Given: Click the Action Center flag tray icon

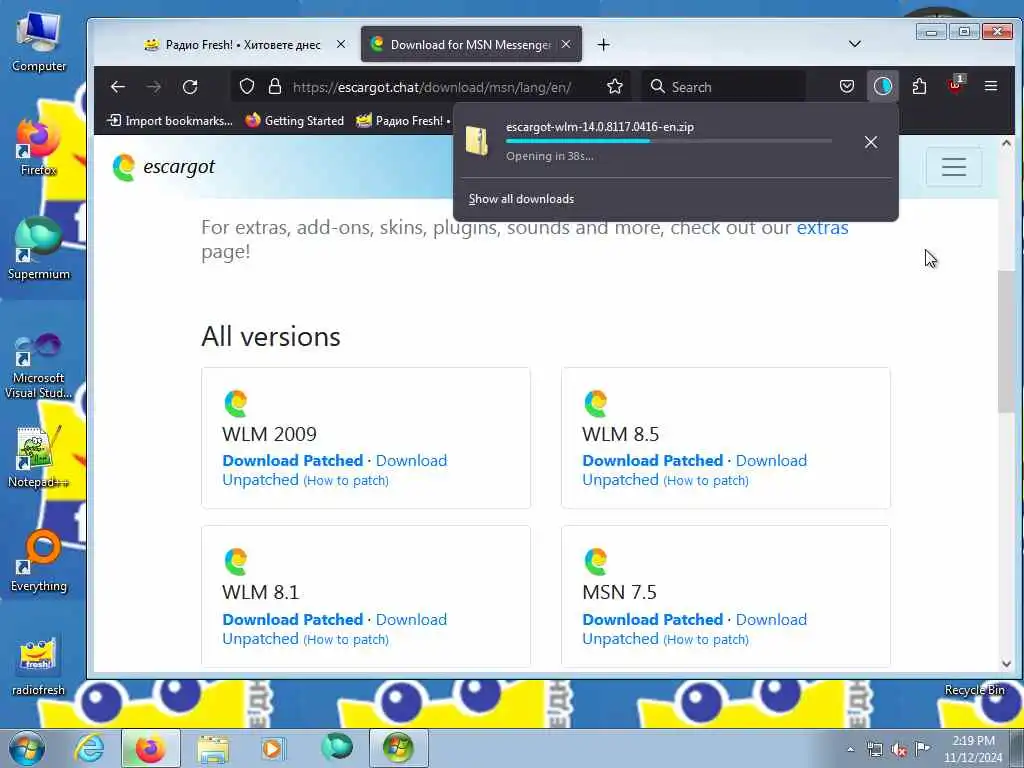Looking at the screenshot, I should [923, 748].
